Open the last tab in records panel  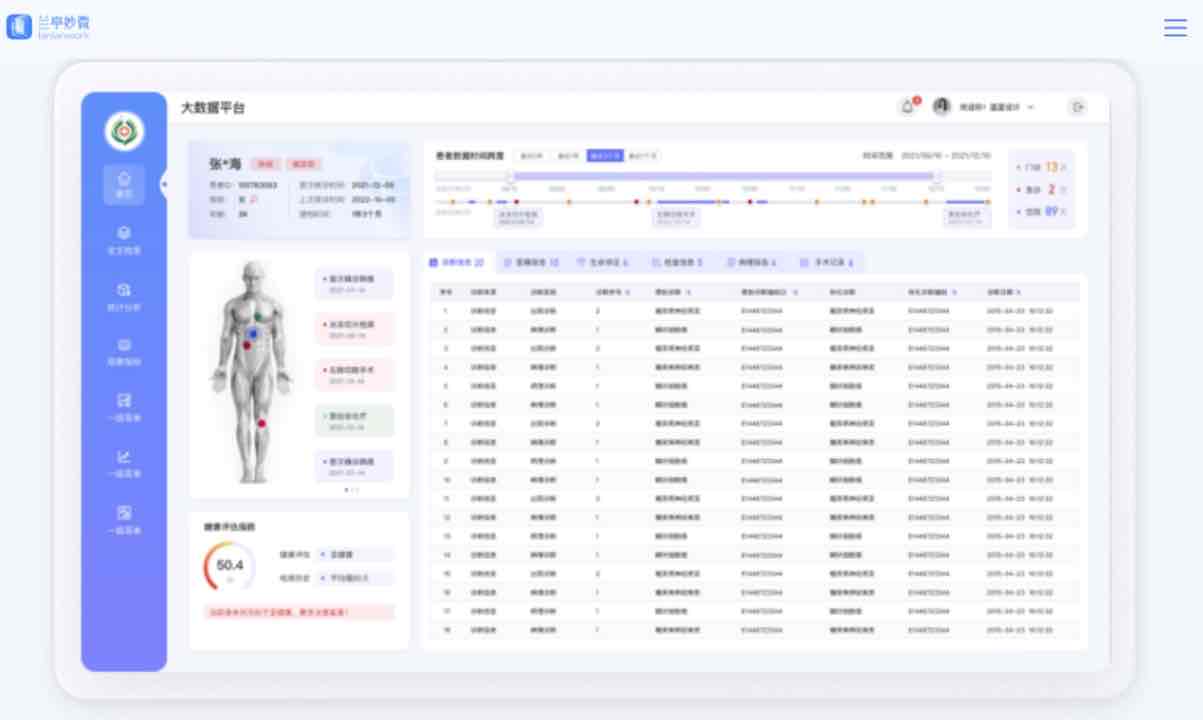[826, 263]
